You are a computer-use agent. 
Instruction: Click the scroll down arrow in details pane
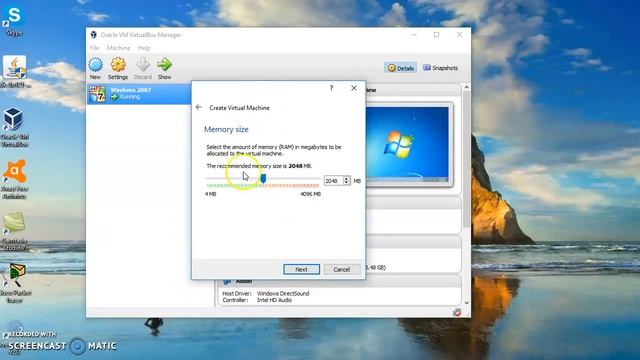[467, 303]
